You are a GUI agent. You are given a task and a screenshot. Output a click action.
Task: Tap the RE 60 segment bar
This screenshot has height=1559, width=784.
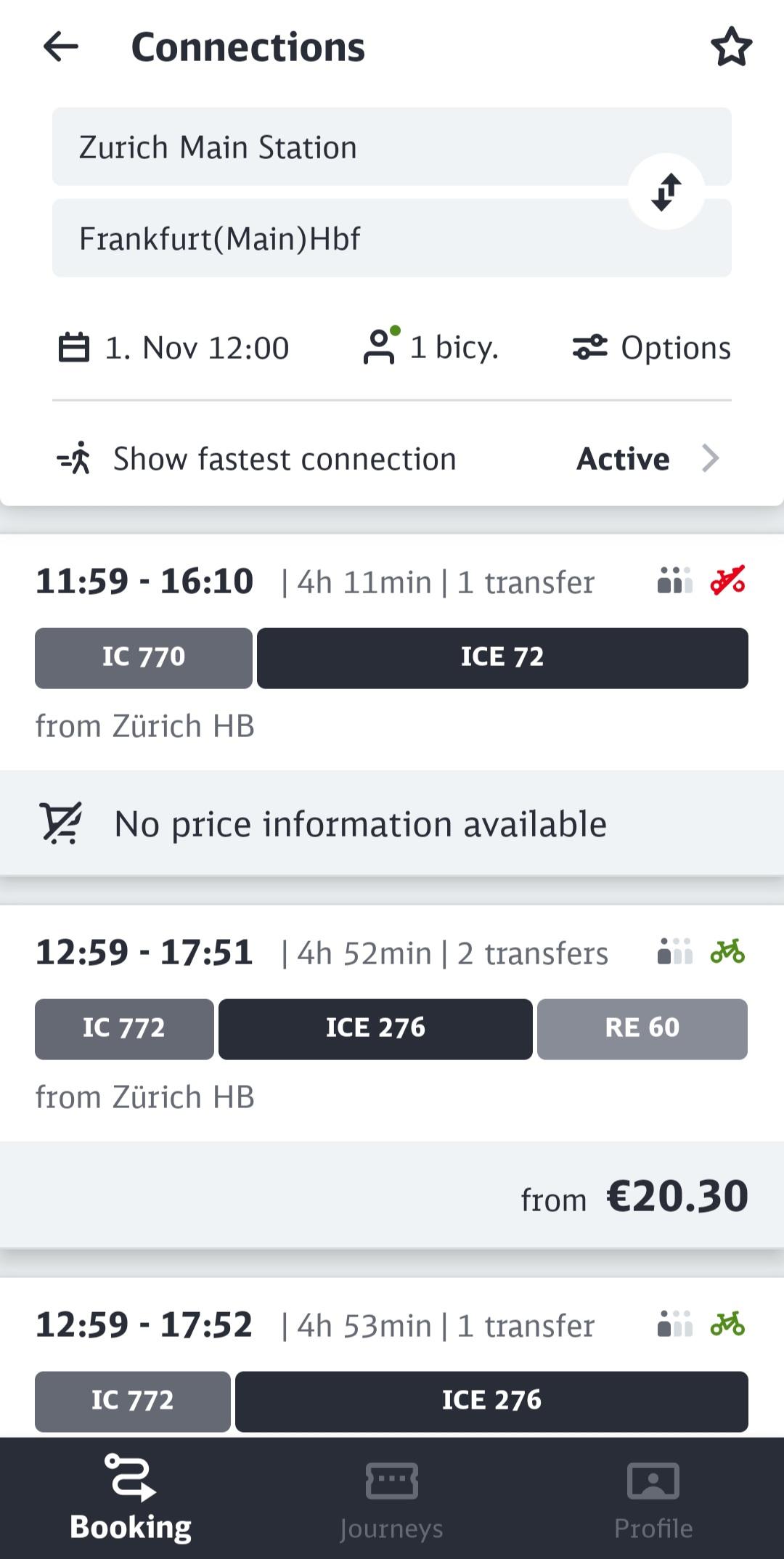coord(642,1029)
